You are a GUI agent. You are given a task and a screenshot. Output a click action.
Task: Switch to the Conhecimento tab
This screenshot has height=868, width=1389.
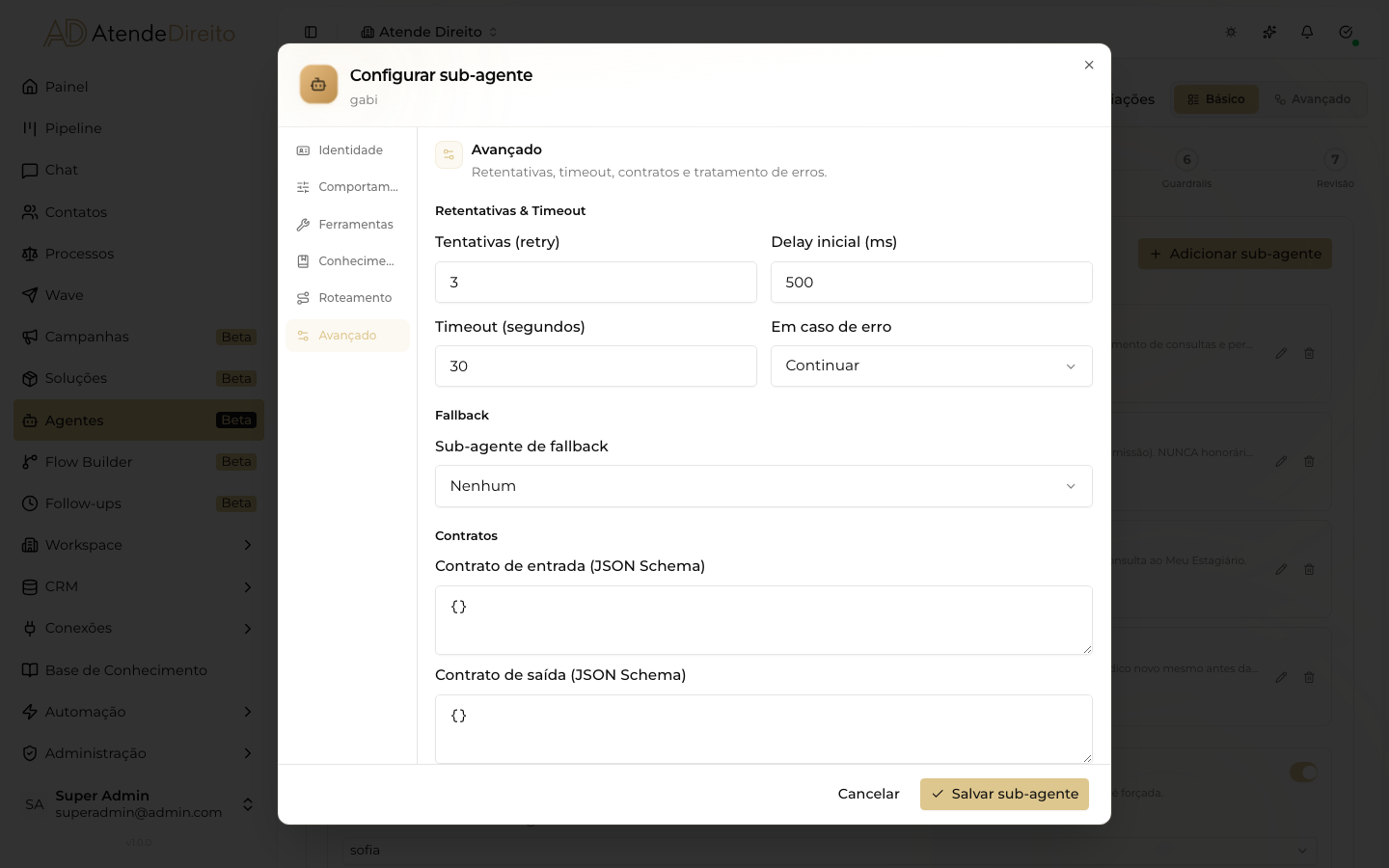347,261
